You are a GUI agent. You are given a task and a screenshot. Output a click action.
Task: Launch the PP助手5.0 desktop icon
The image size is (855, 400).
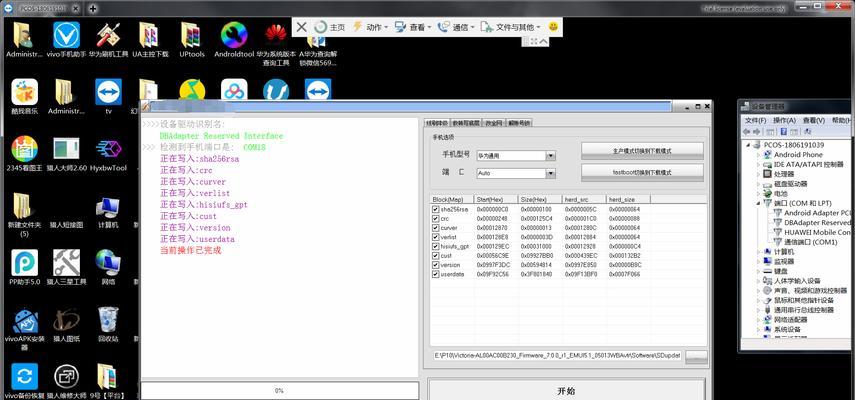(25, 268)
